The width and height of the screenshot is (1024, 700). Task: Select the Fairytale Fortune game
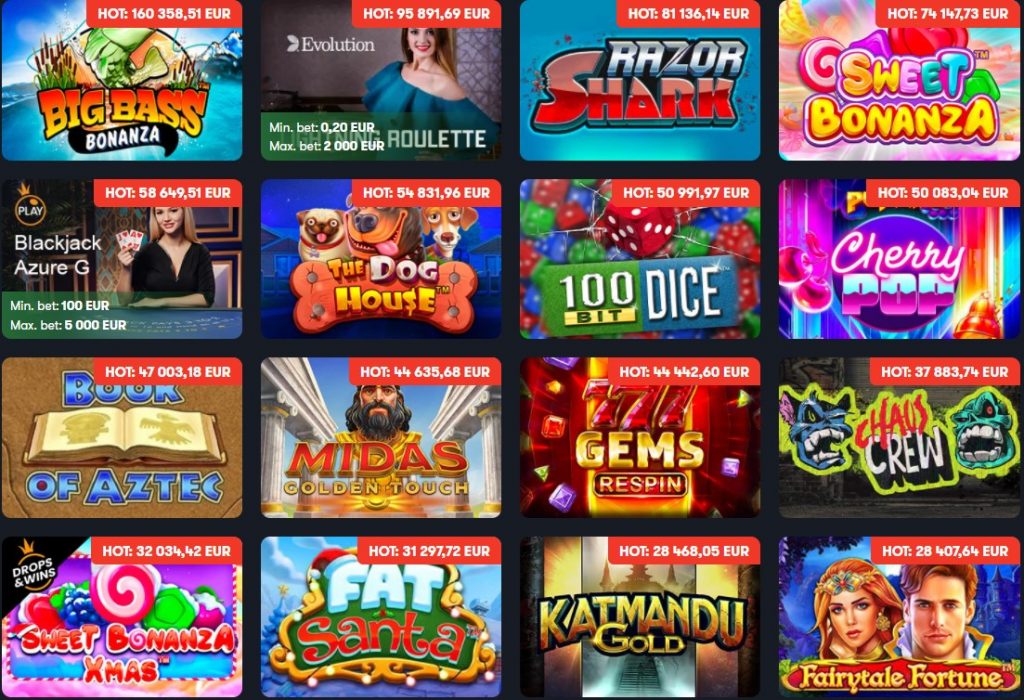point(899,617)
